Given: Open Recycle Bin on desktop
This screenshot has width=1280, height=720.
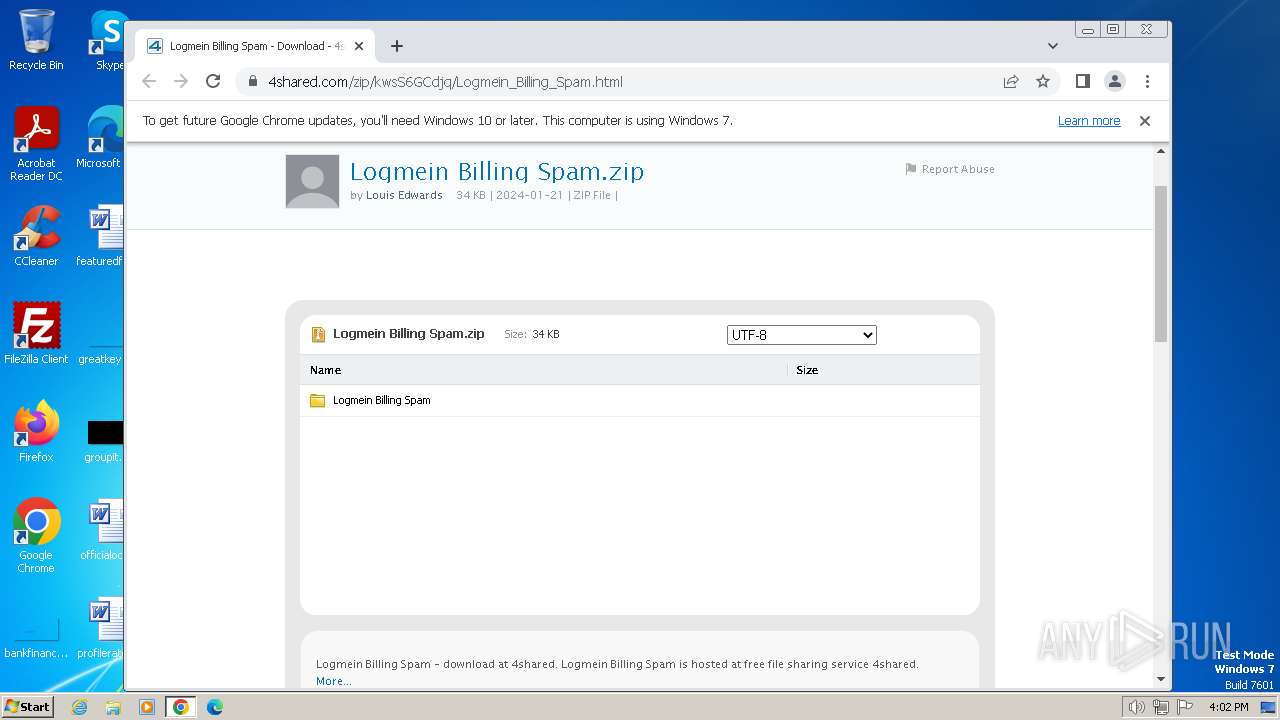Looking at the screenshot, I should click(36, 40).
